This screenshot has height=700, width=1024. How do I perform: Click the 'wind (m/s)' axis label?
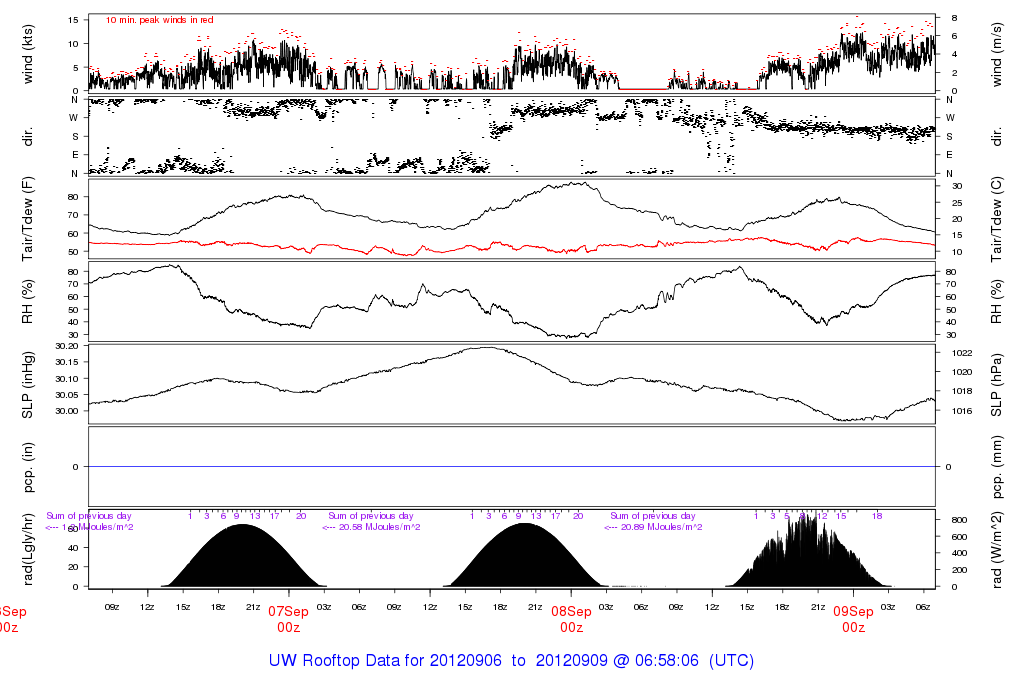point(997,54)
